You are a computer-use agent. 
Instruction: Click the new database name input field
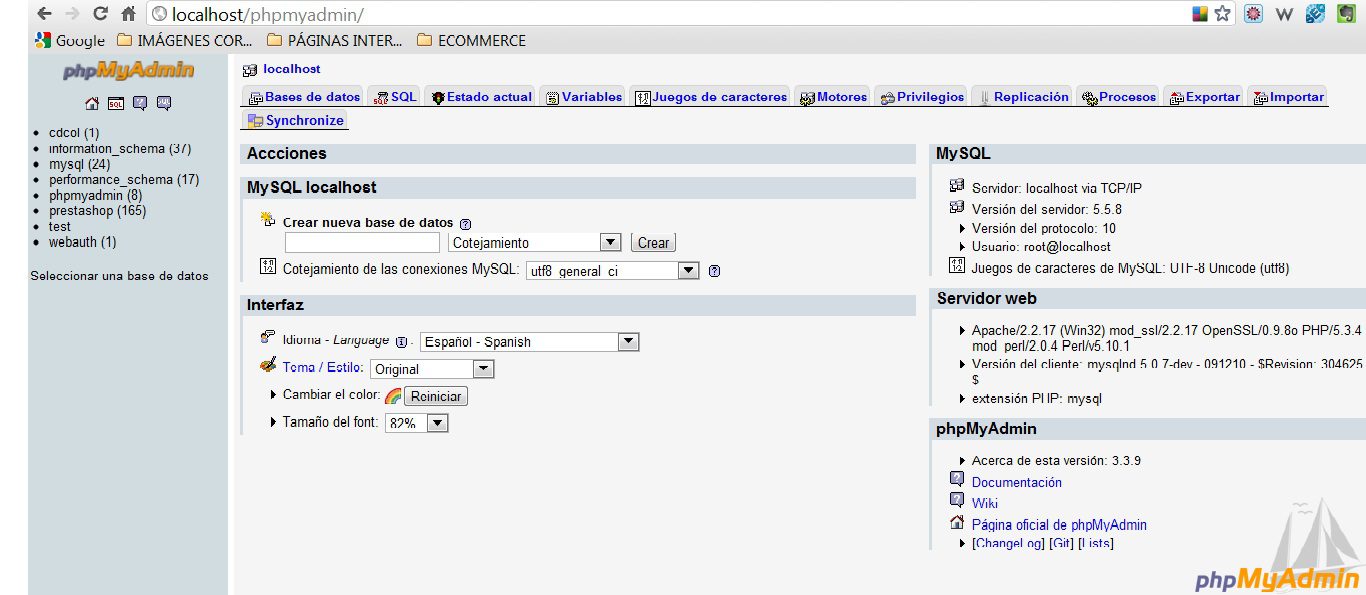(362, 242)
